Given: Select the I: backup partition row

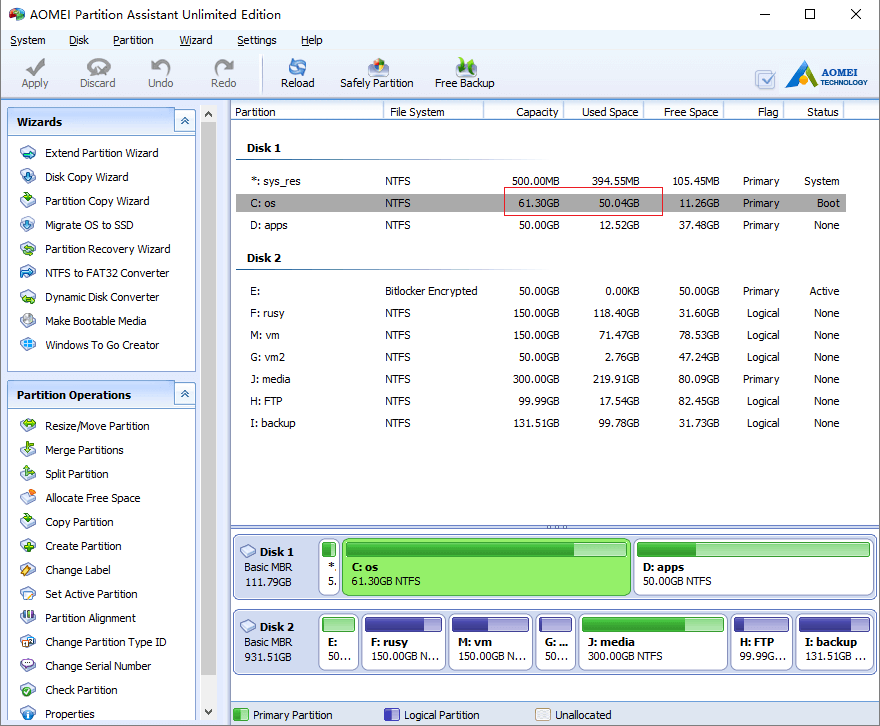Looking at the screenshot, I should [540, 423].
